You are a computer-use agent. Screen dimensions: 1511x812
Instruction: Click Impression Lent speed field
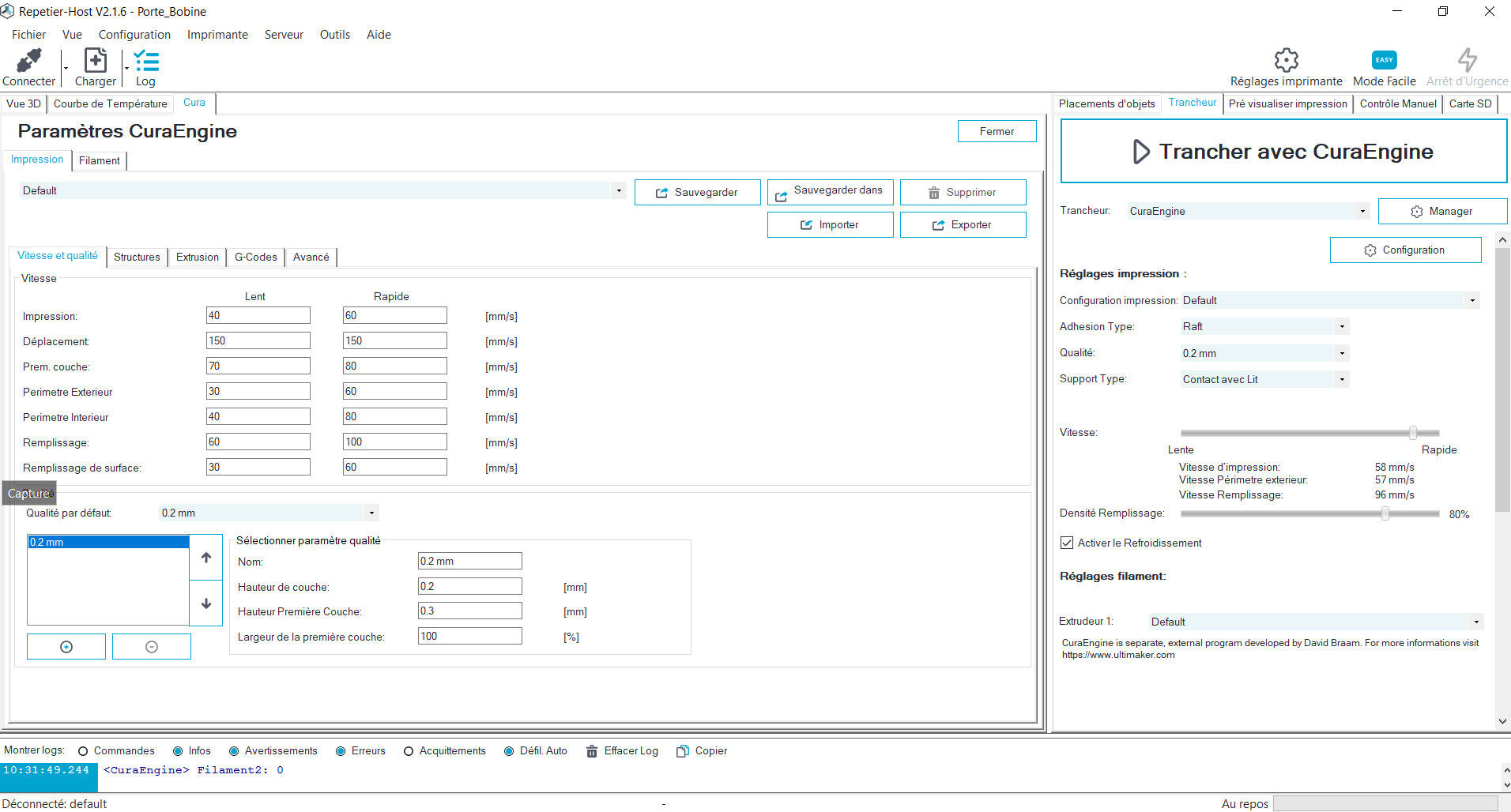(258, 315)
